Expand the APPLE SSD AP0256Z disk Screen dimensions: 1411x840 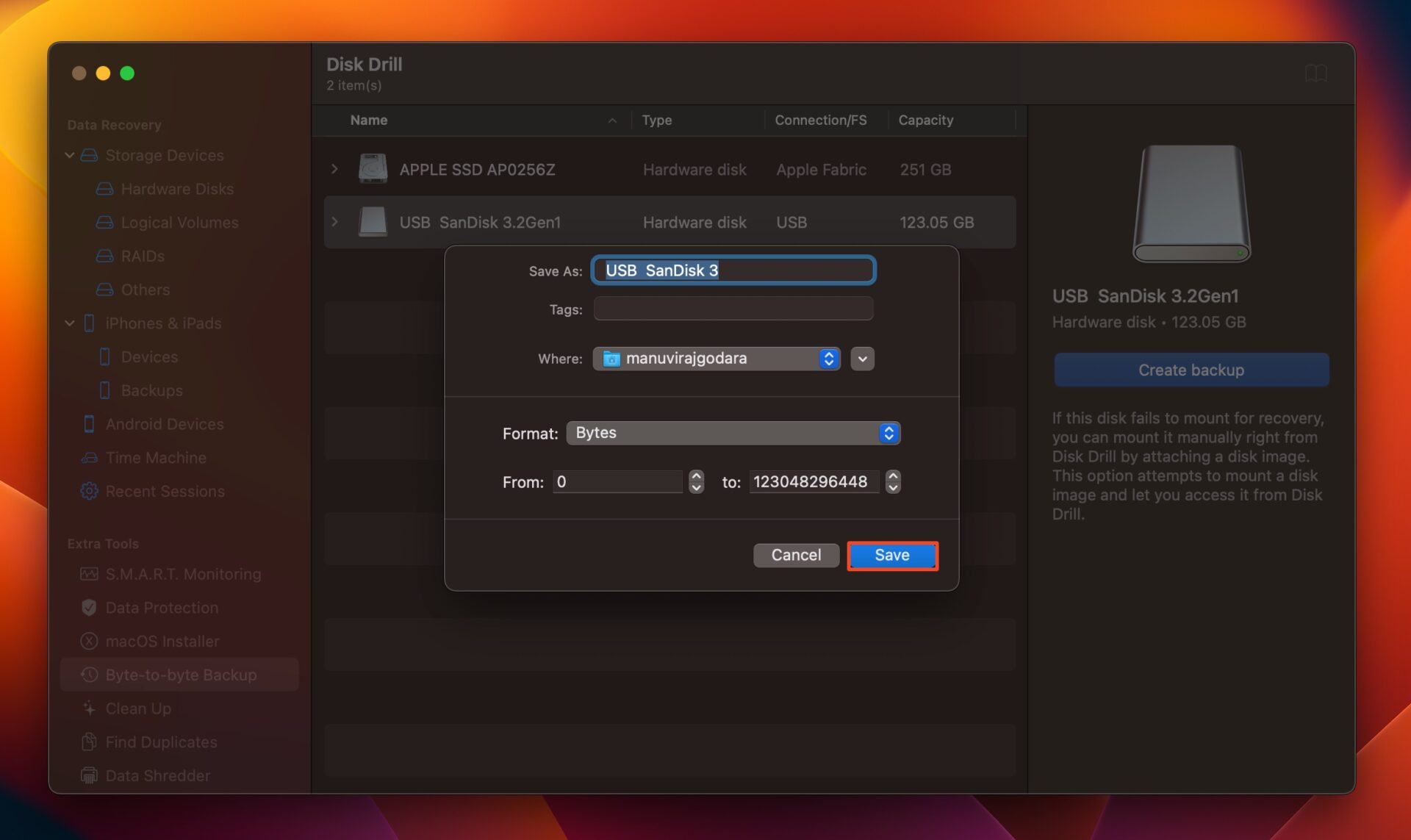pyautogui.click(x=335, y=169)
